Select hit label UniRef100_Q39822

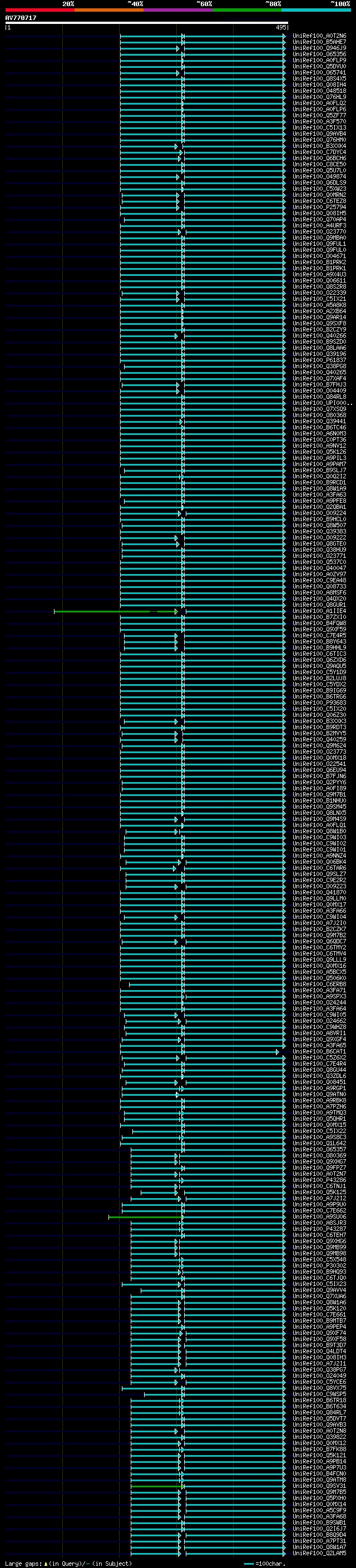click(319, 1438)
